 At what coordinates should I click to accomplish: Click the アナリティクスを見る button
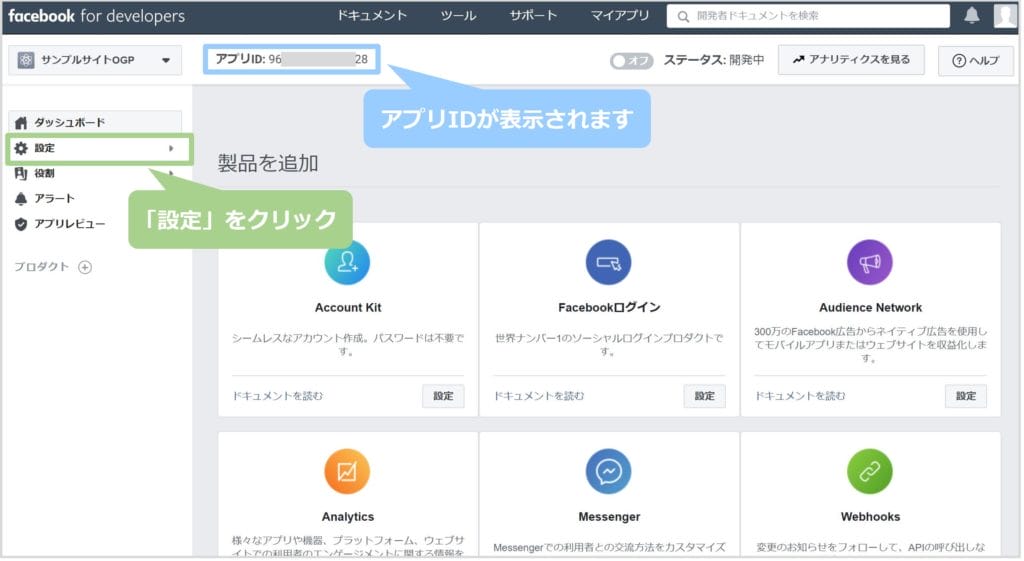point(853,60)
